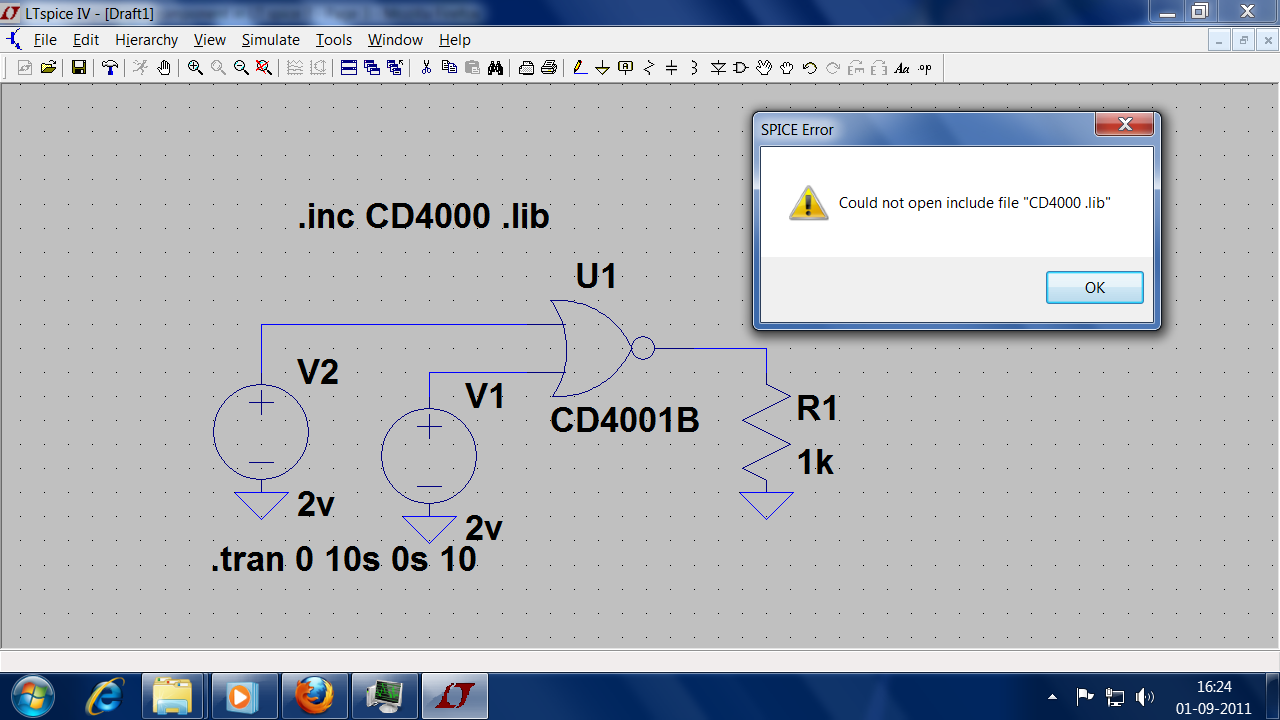The image size is (1280, 720).
Task: Place an inductor from the toolbar
Action: click(695, 68)
